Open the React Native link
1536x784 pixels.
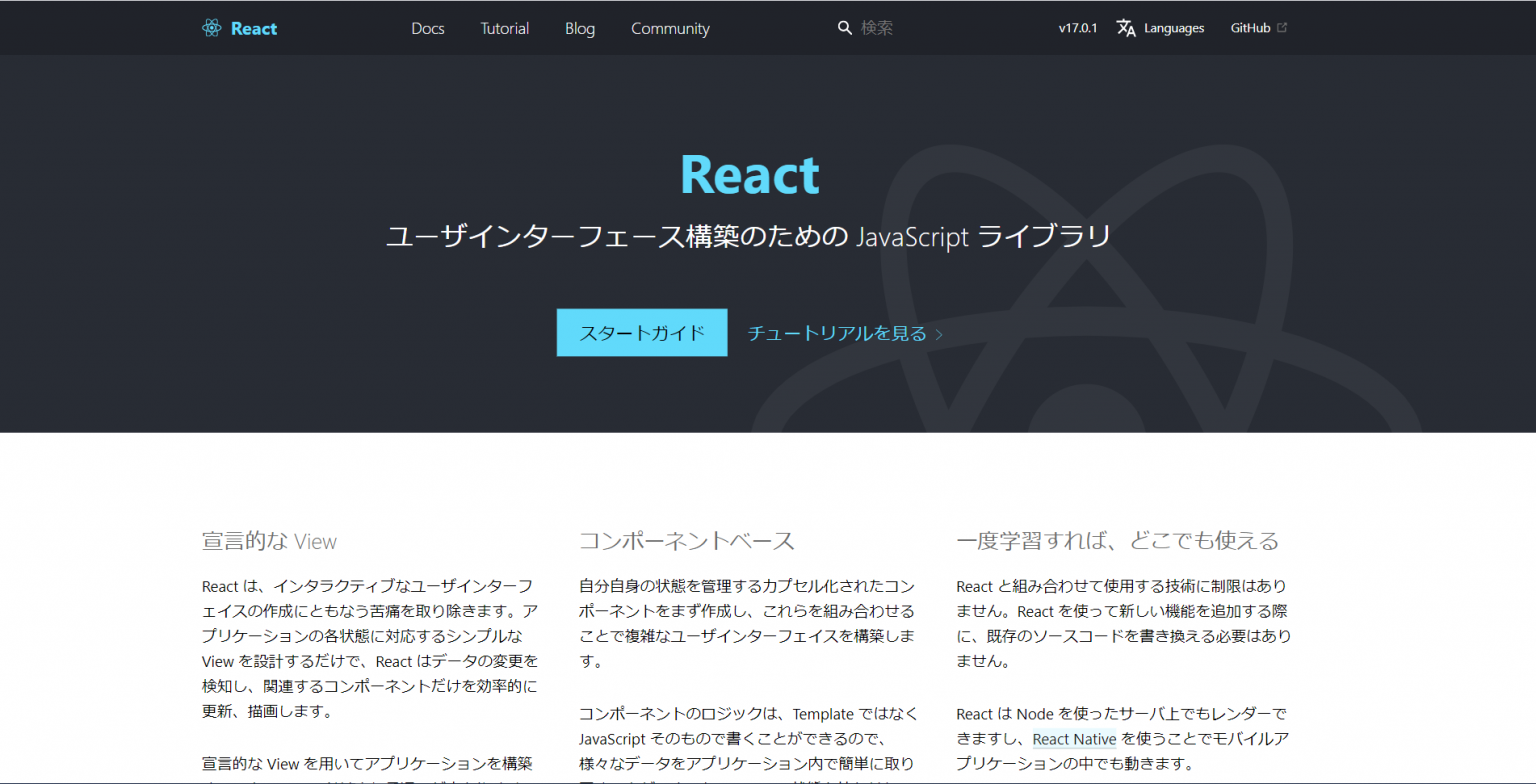(x=1075, y=740)
